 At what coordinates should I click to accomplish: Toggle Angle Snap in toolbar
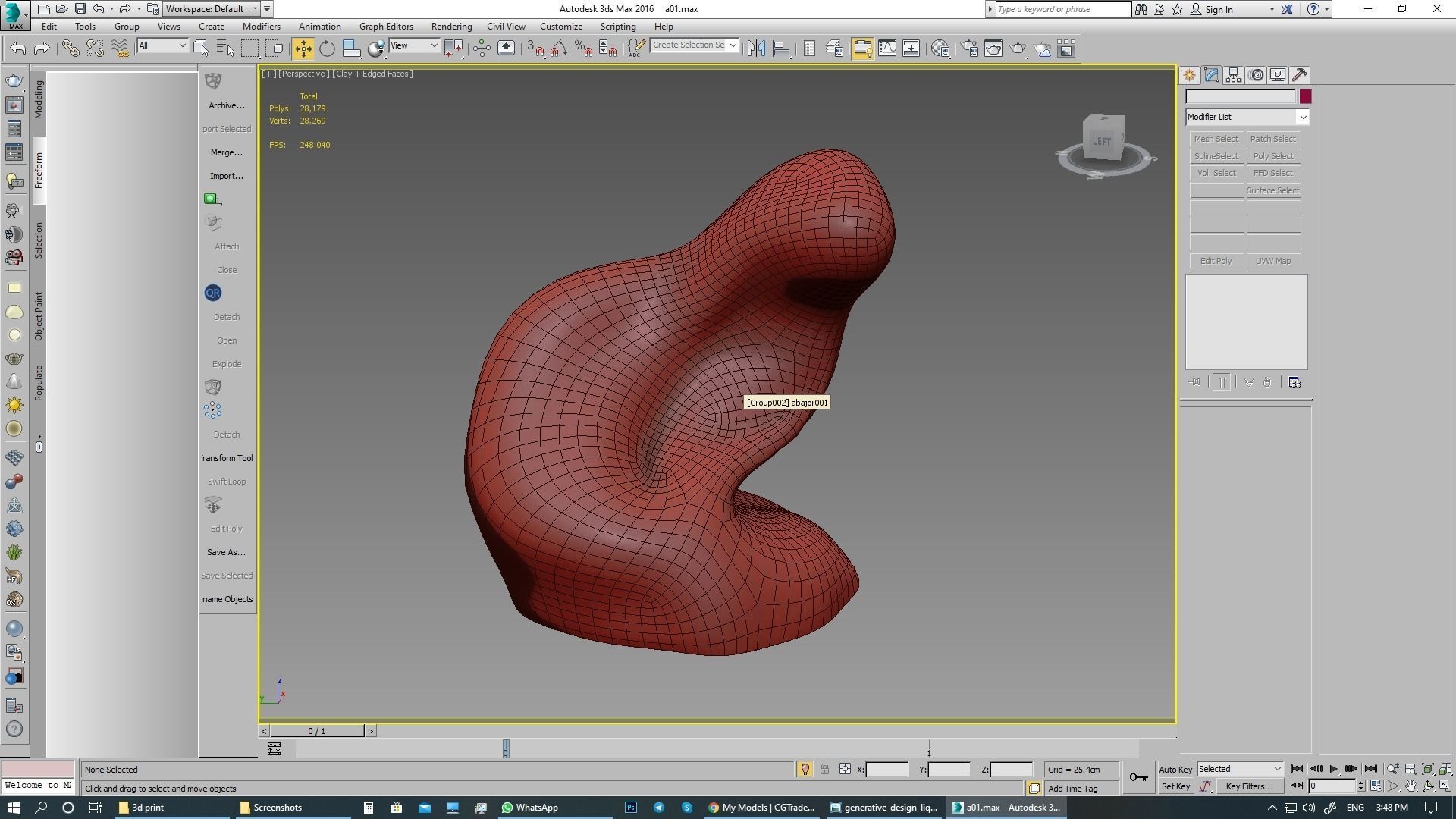pyautogui.click(x=559, y=49)
